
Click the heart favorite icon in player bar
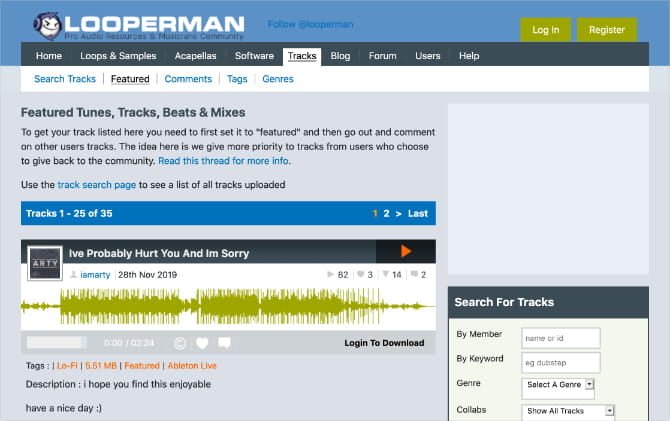(202, 343)
